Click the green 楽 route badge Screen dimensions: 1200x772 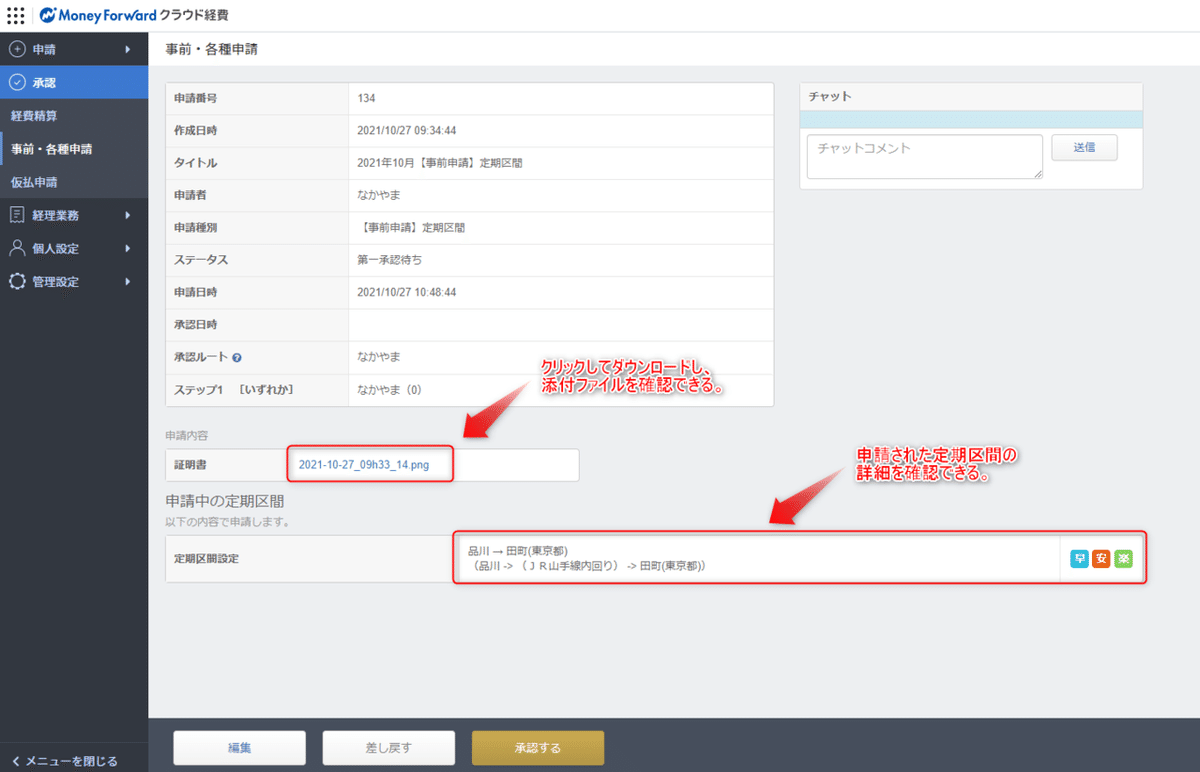tap(1123, 558)
